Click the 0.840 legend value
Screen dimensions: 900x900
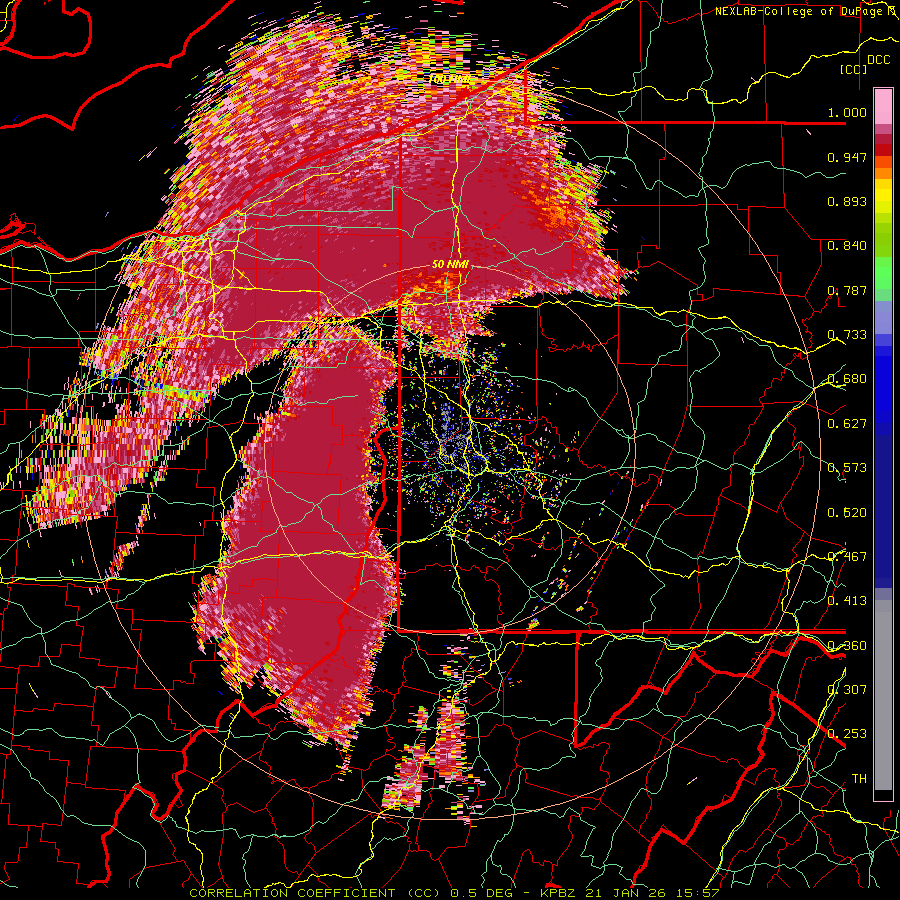tap(847, 246)
